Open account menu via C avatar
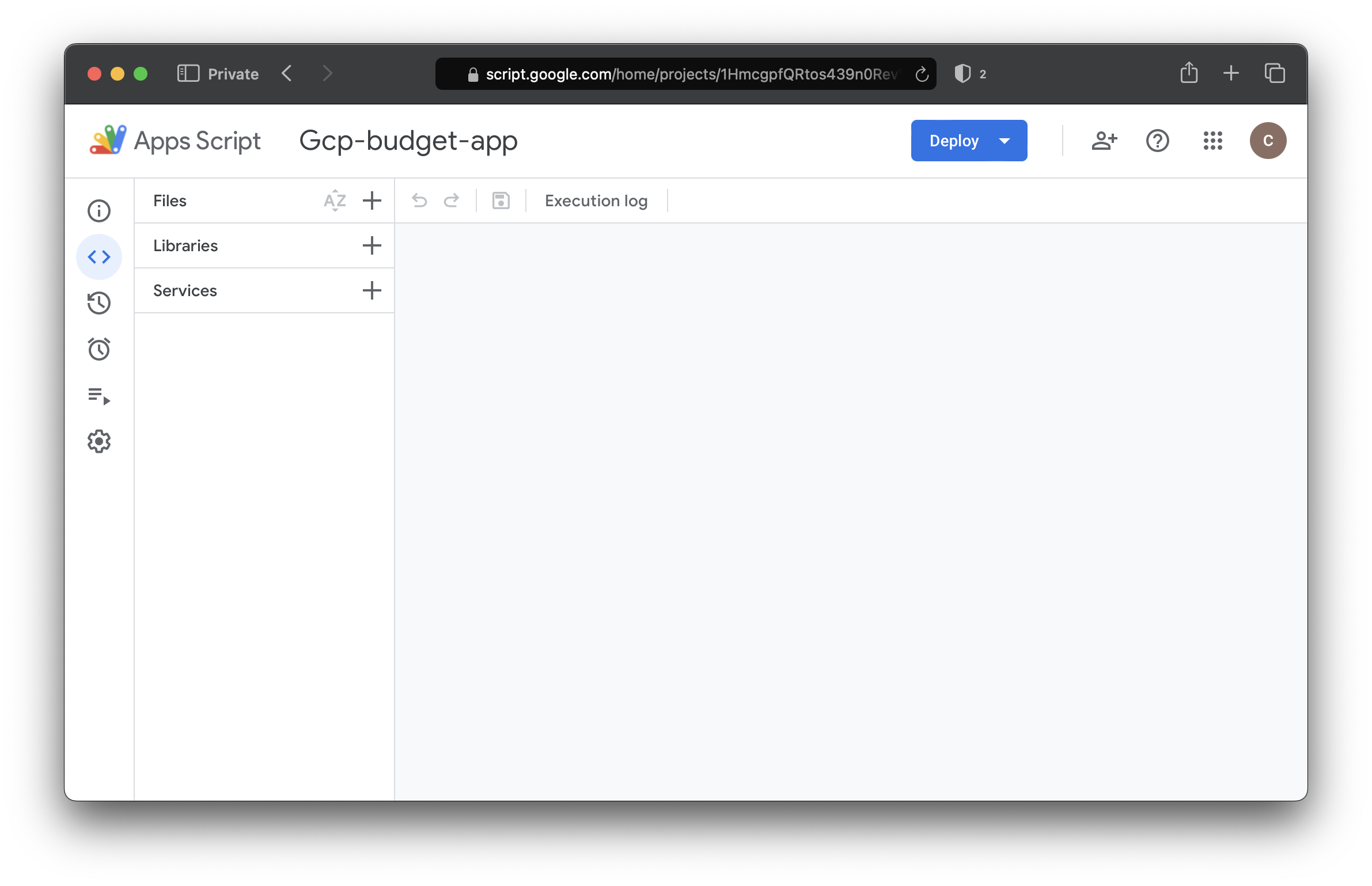The width and height of the screenshot is (1372, 886). click(x=1268, y=141)
